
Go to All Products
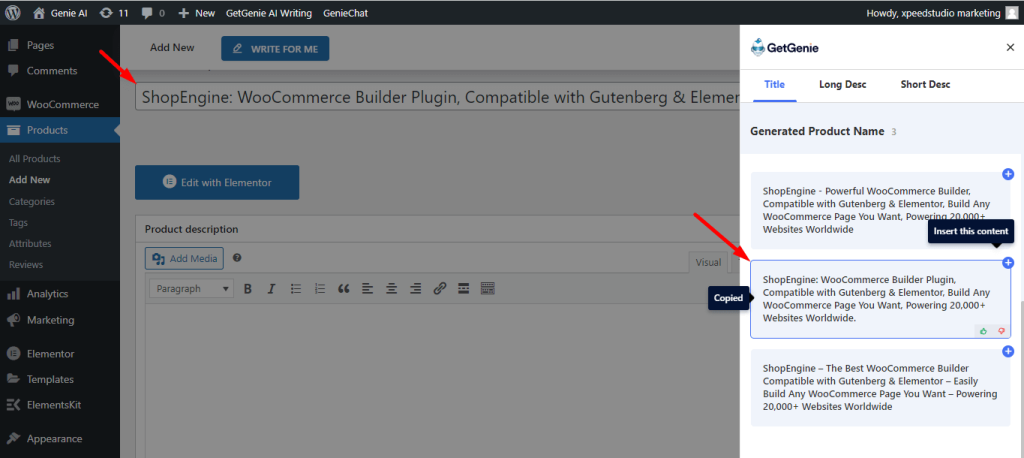pos(35,159)
